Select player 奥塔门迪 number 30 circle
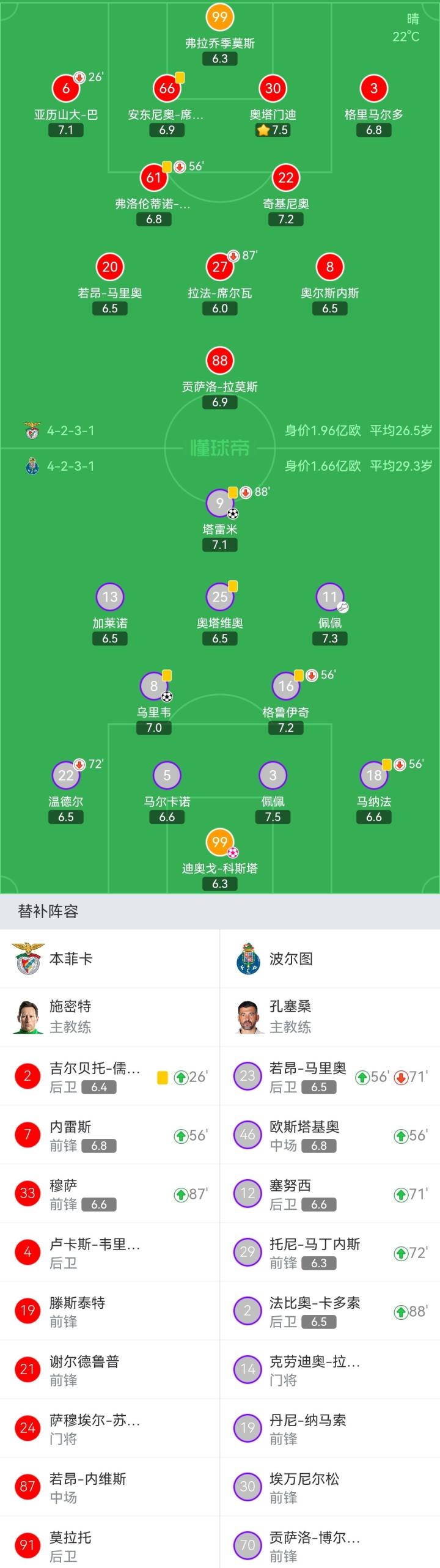 coord(273,88)
